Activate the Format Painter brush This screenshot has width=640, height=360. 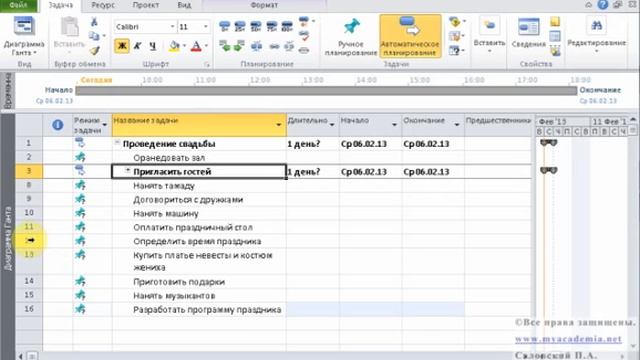click(x=95, y=50)
